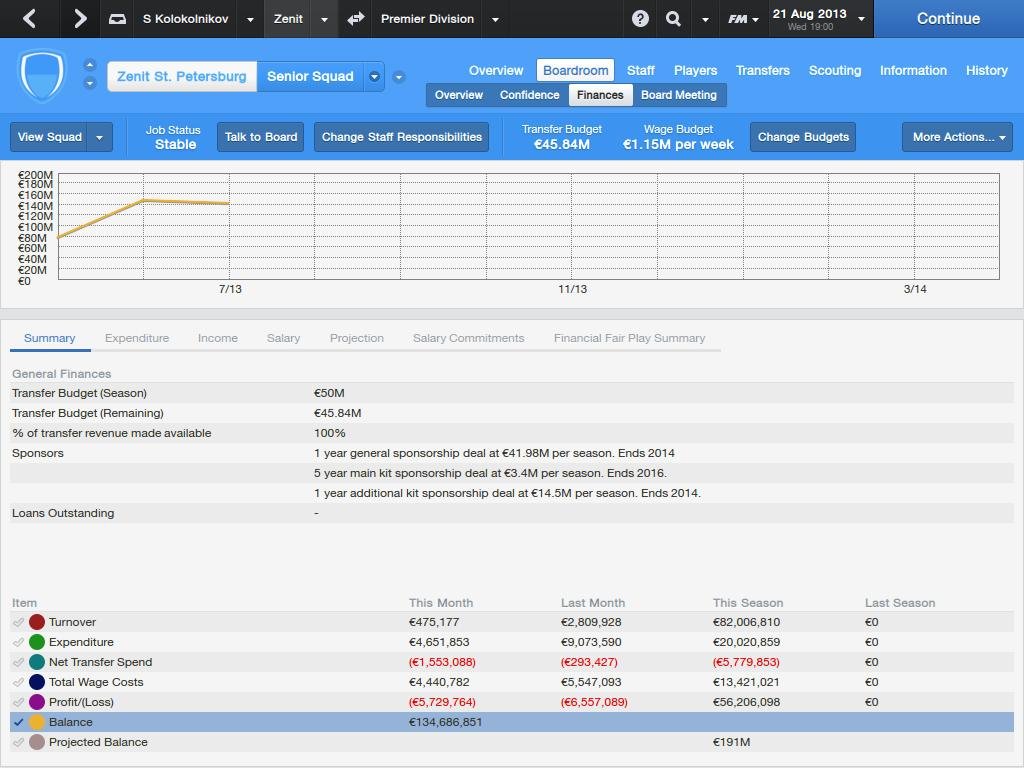Viewport: 1024px width, 768px height.
Task: Expand S Kolokolnikov manager dropdown
Action: pos(250,20)
